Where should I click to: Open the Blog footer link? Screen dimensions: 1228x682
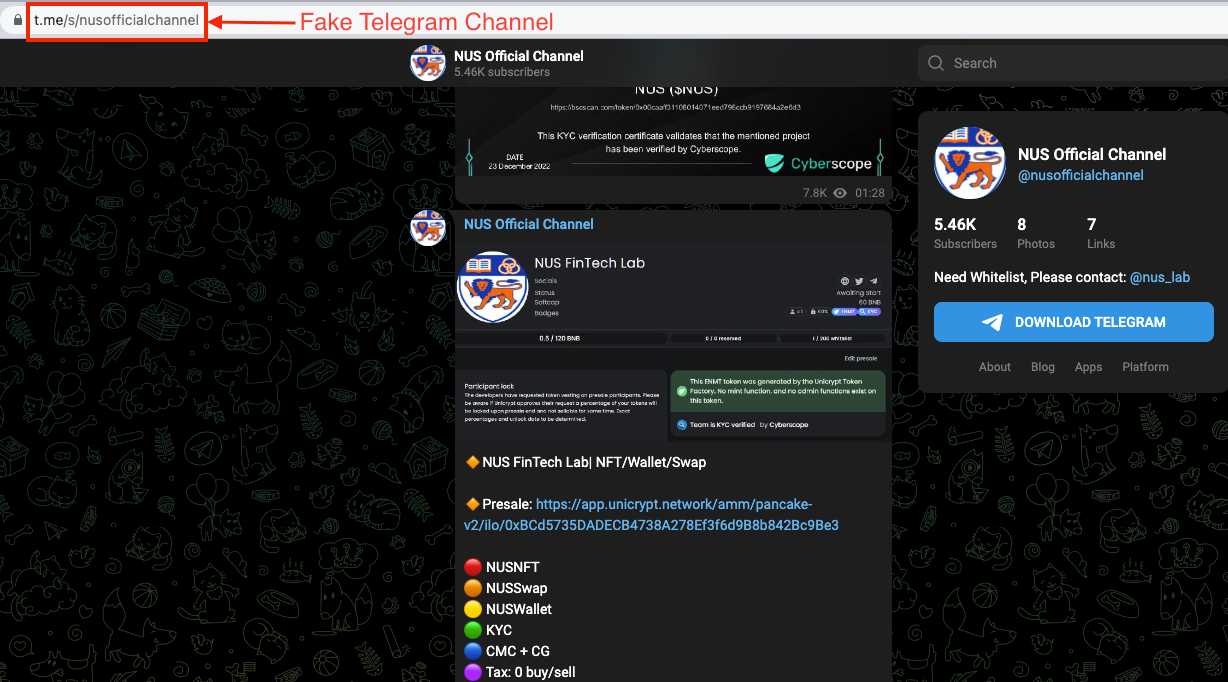1043,367
